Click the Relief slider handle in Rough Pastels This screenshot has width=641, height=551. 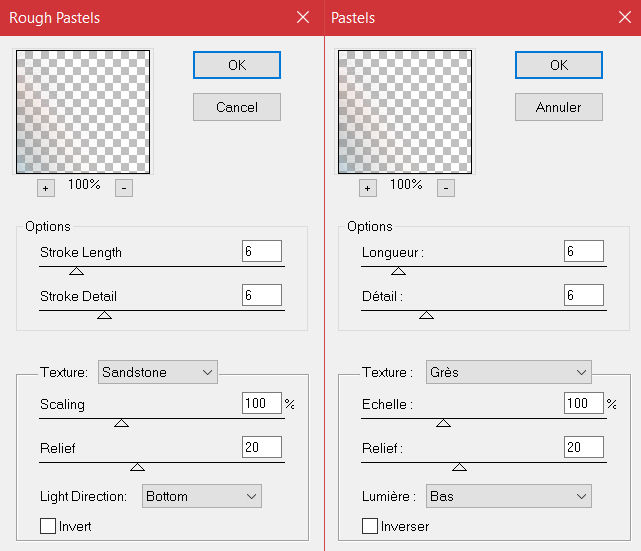click(138, 467)
